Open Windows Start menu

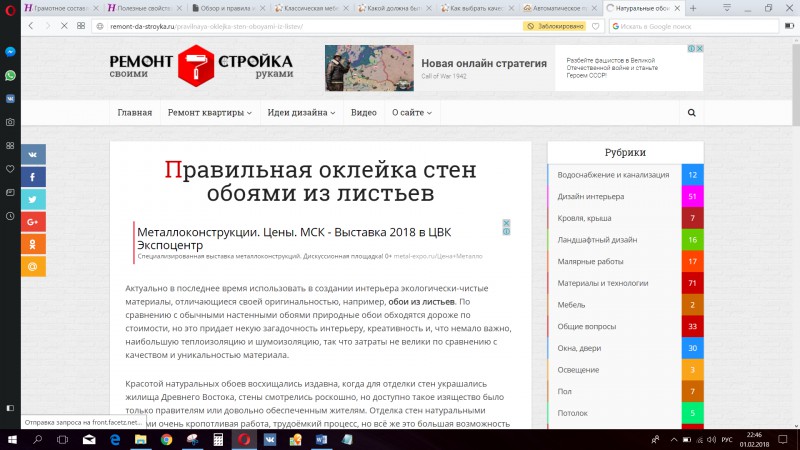[x=12, y=439]
